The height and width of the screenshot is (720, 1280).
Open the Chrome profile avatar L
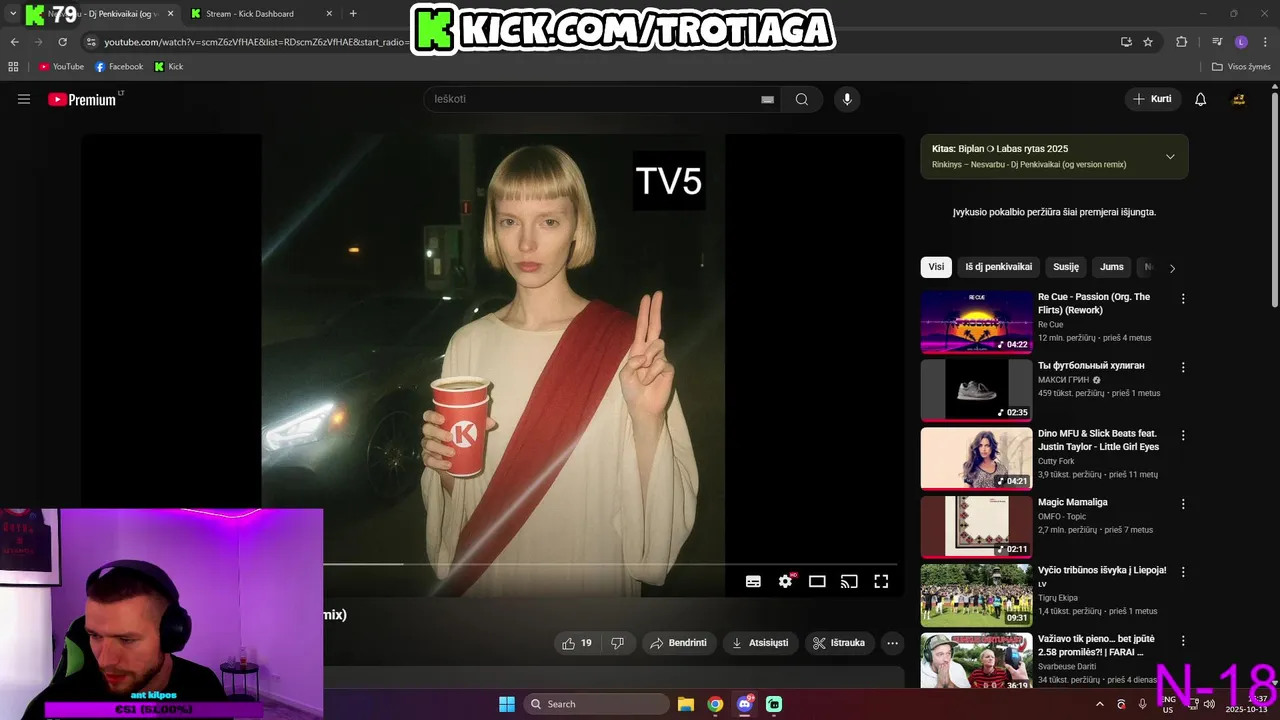[x=1241, y=42]
